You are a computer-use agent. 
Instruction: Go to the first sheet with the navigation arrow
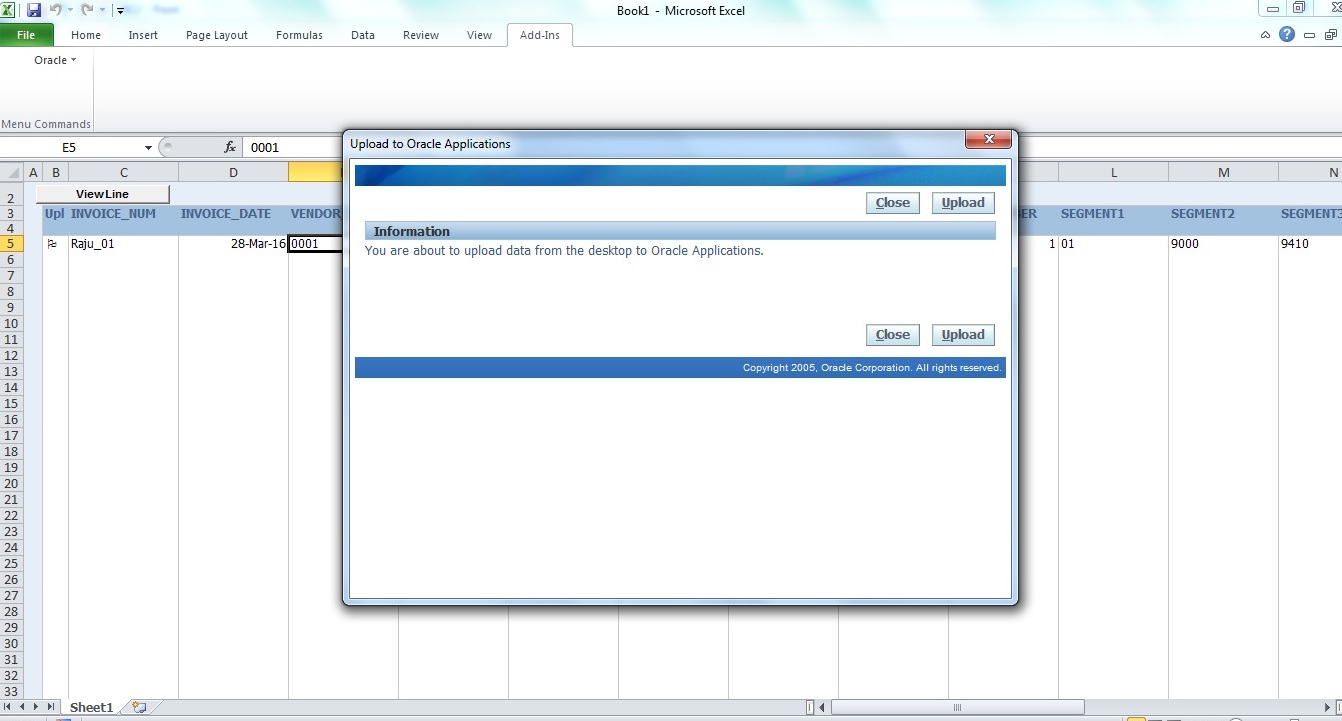point(8,707)
